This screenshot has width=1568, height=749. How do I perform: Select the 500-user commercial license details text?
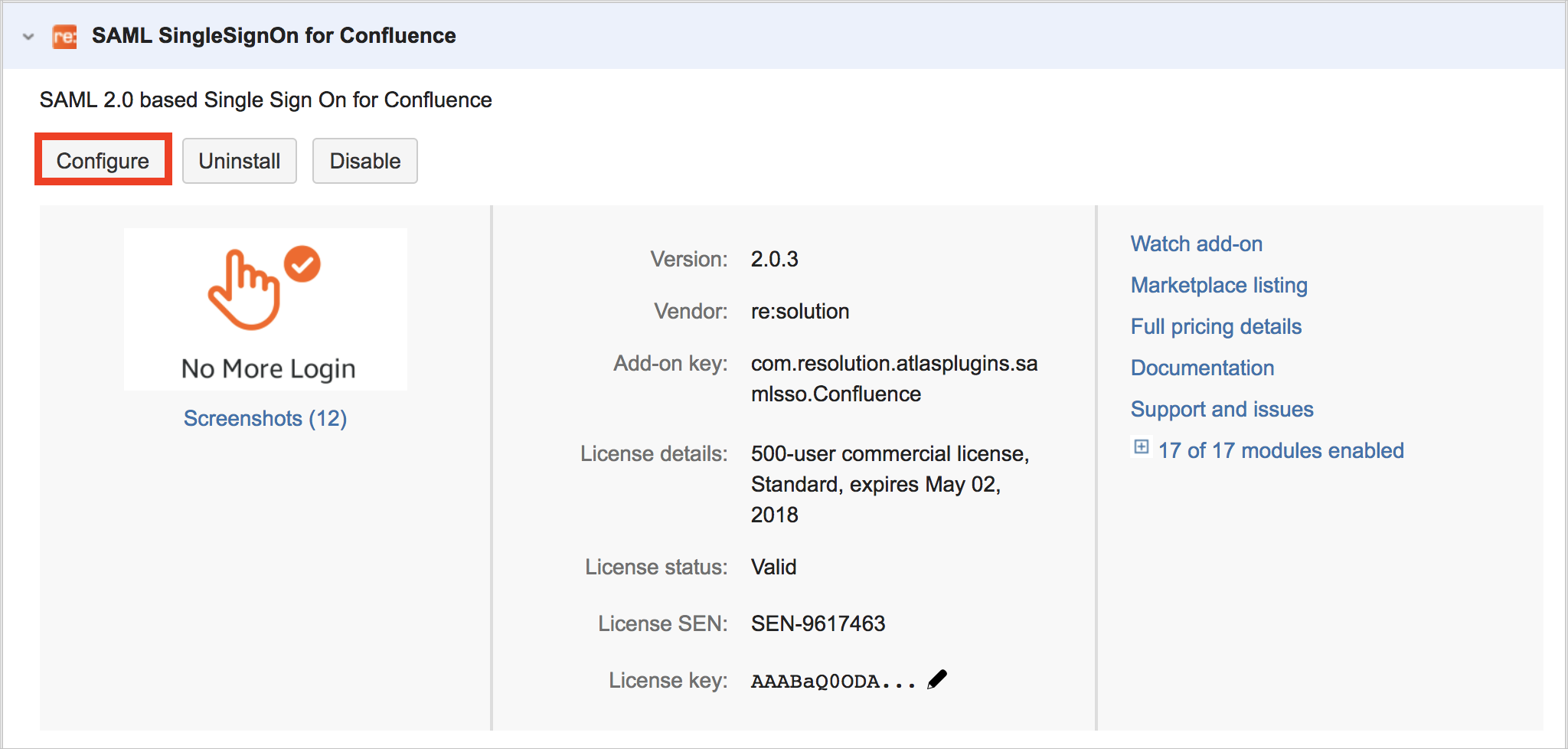[x=890, y=484]
